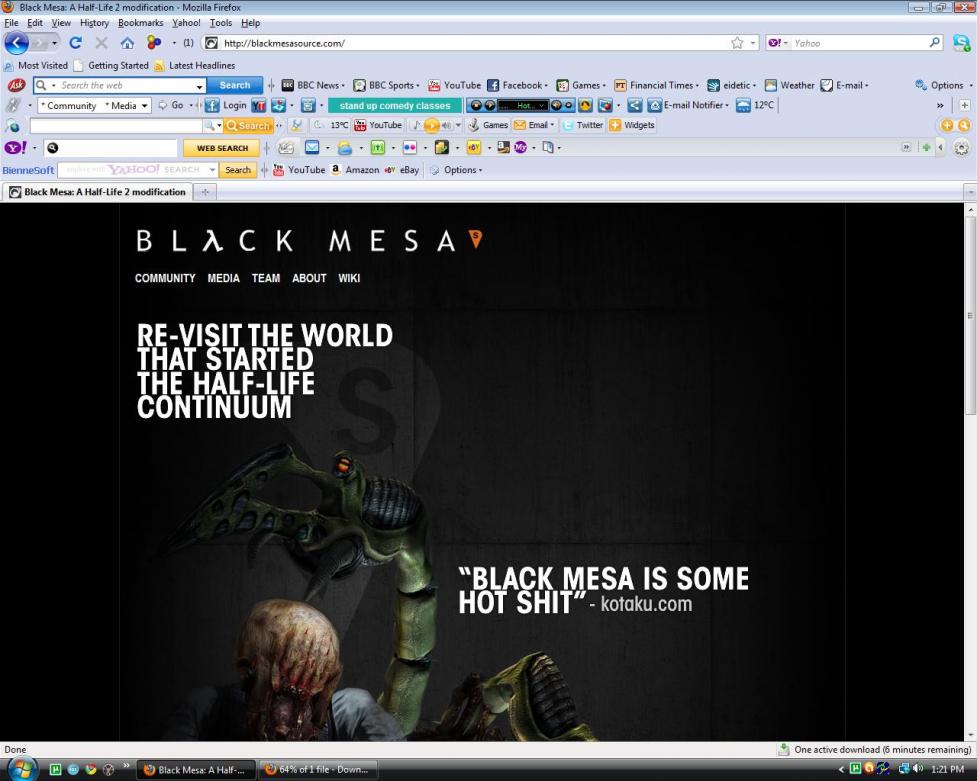Open Amazon from the BienneSoft toolbar

355,170
